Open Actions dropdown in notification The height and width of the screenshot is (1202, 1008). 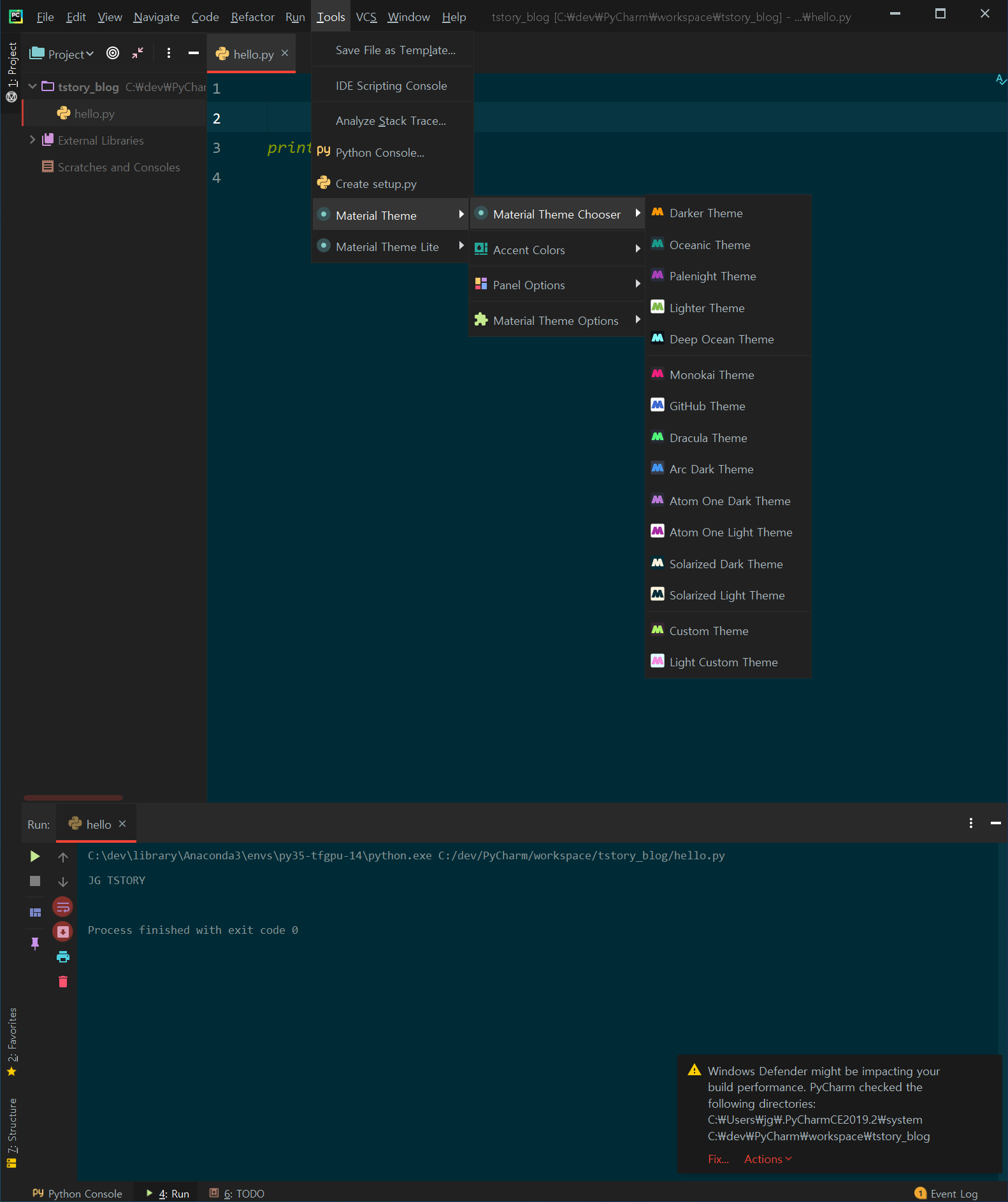pyautogui.click(x=768, y=1159)
